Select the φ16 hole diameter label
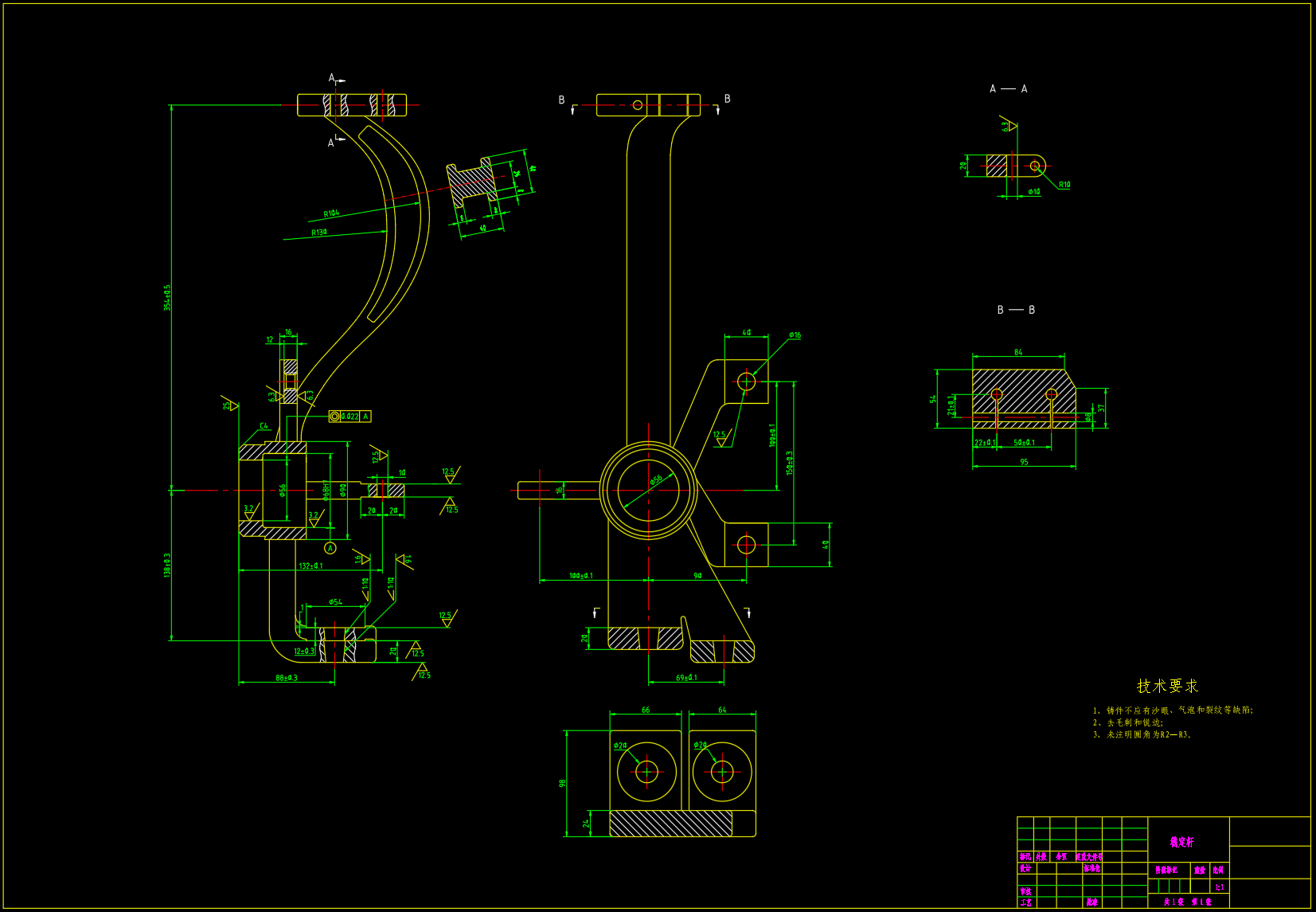 tap(795, 335)
